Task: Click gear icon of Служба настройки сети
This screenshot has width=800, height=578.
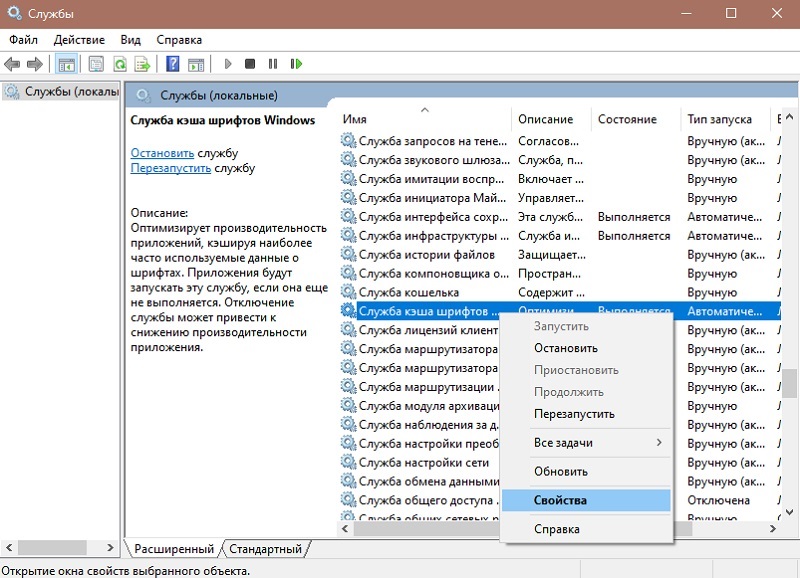Action: click(x=348, y=462)
